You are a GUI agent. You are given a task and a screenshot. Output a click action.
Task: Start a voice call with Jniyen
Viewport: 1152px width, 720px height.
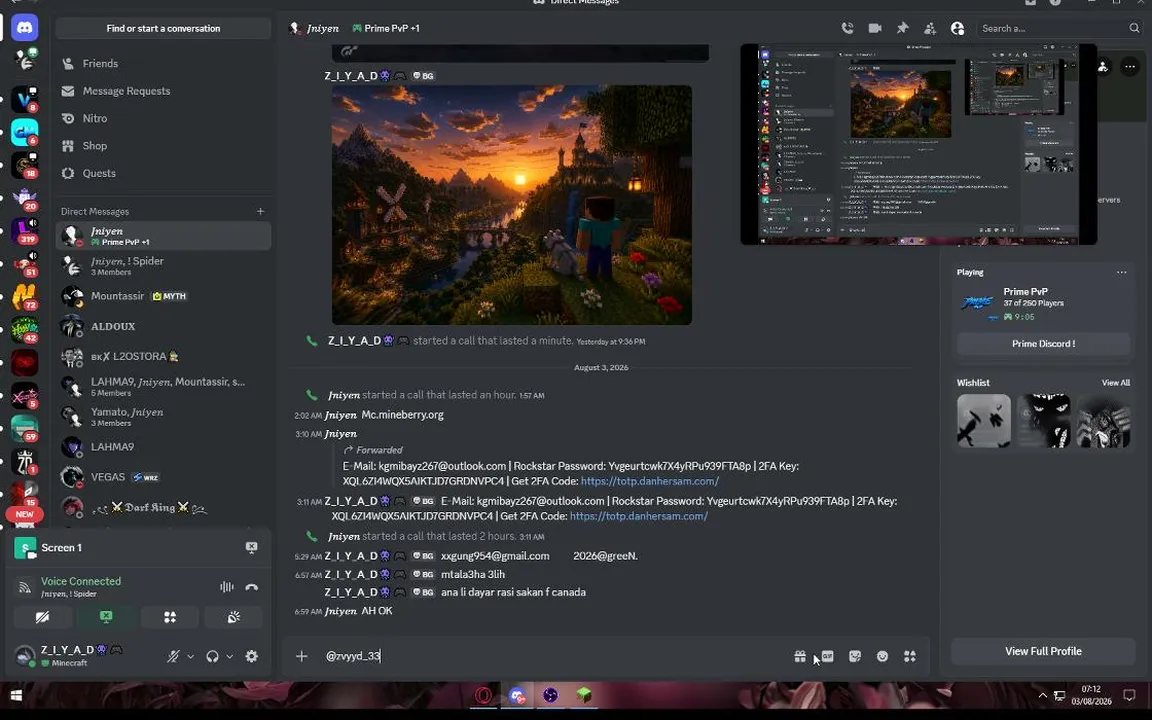[x=847, y=28]
